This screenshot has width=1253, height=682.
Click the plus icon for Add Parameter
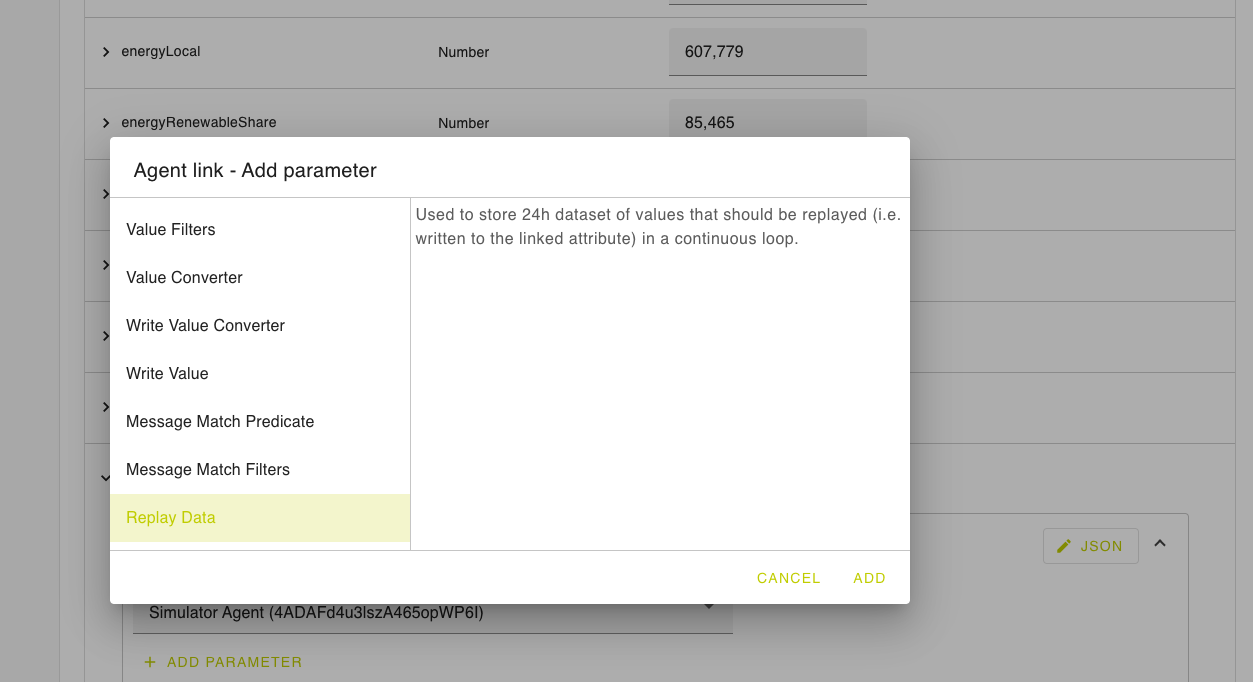(150, 662)
